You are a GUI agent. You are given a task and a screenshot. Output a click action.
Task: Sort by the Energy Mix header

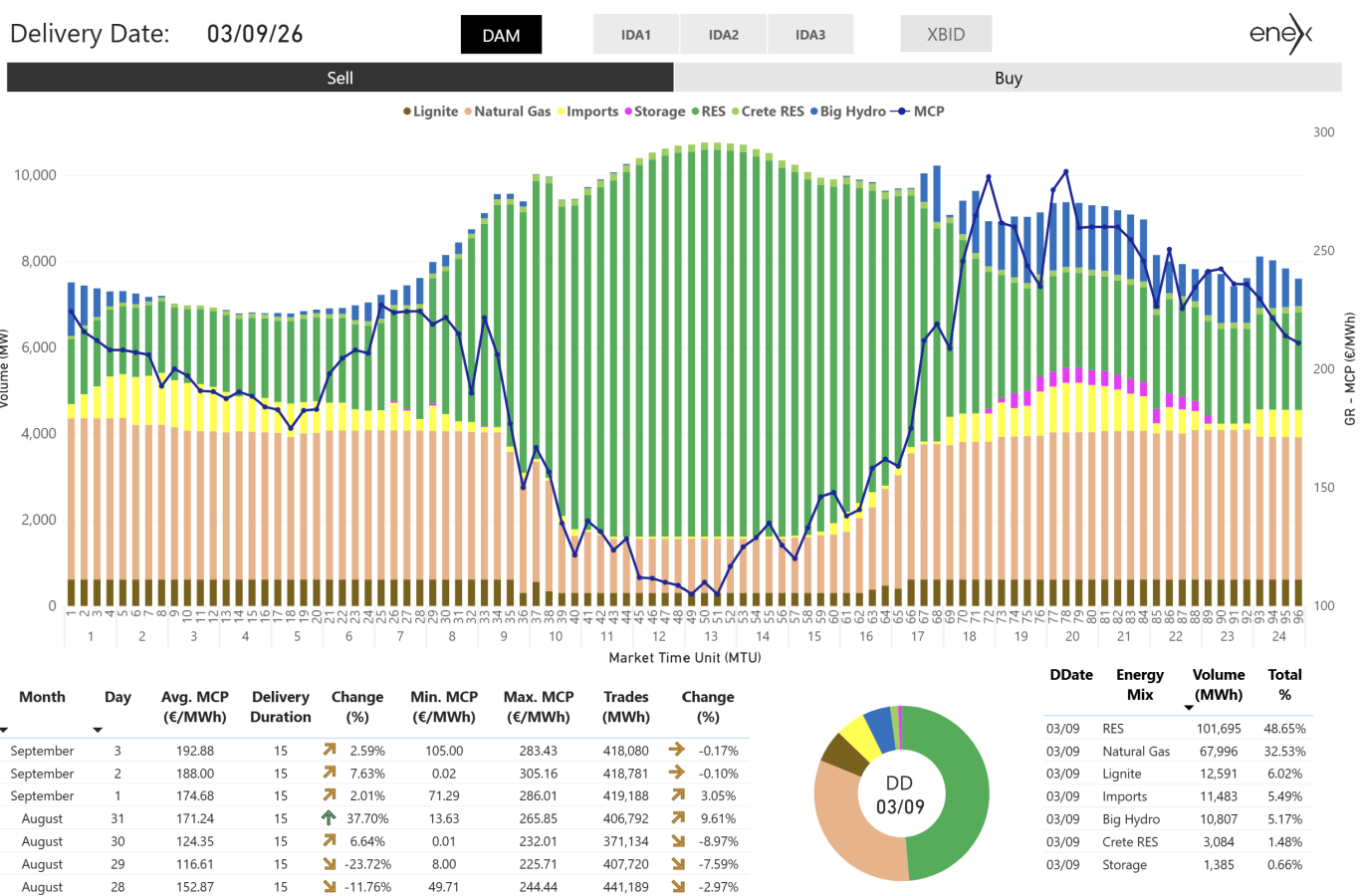tap(1140, 684)
